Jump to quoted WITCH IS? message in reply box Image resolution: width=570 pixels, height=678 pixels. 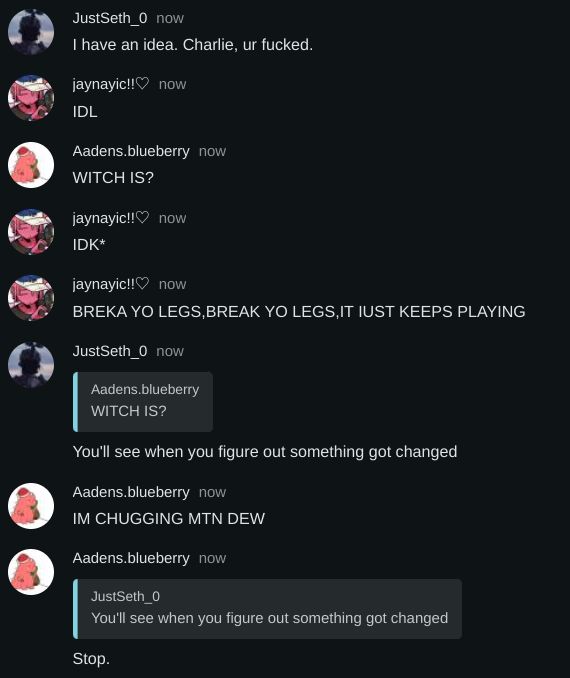(143, 402)
